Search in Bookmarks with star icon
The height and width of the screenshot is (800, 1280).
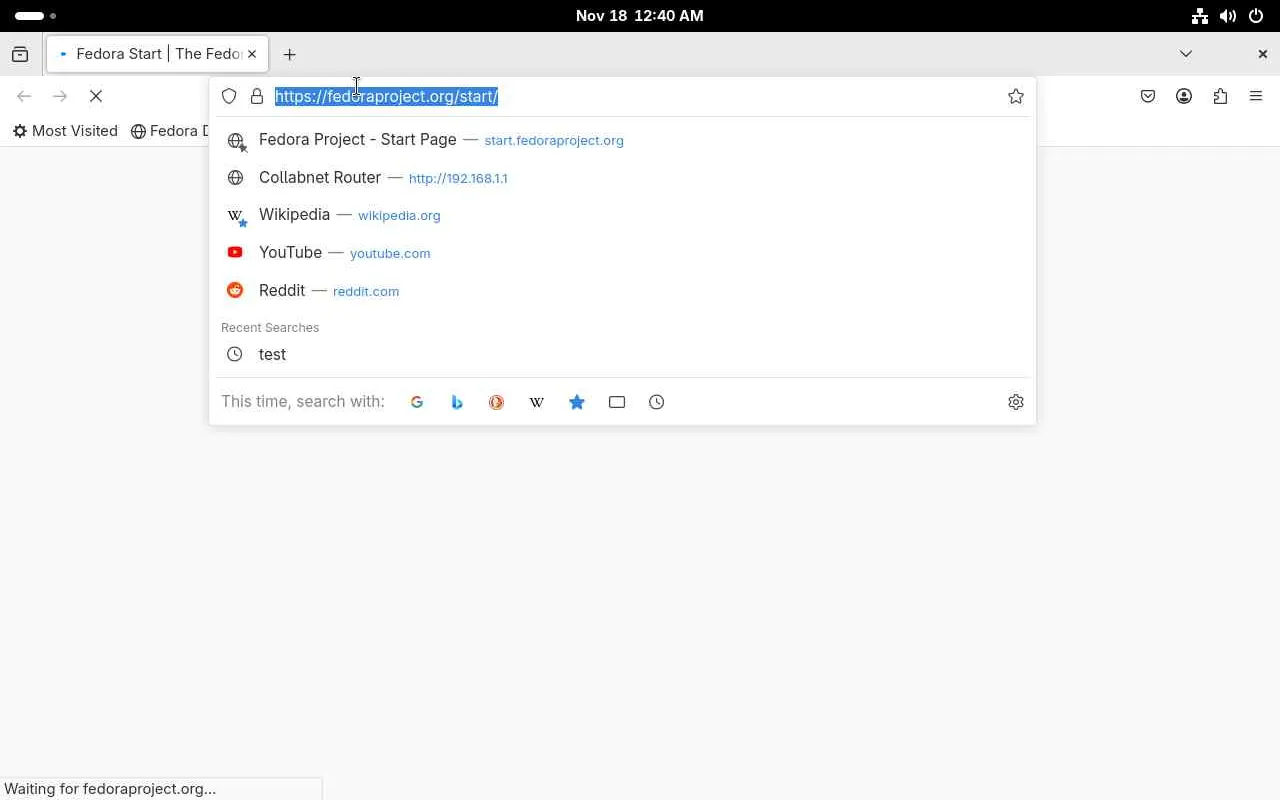pos(577,402)
